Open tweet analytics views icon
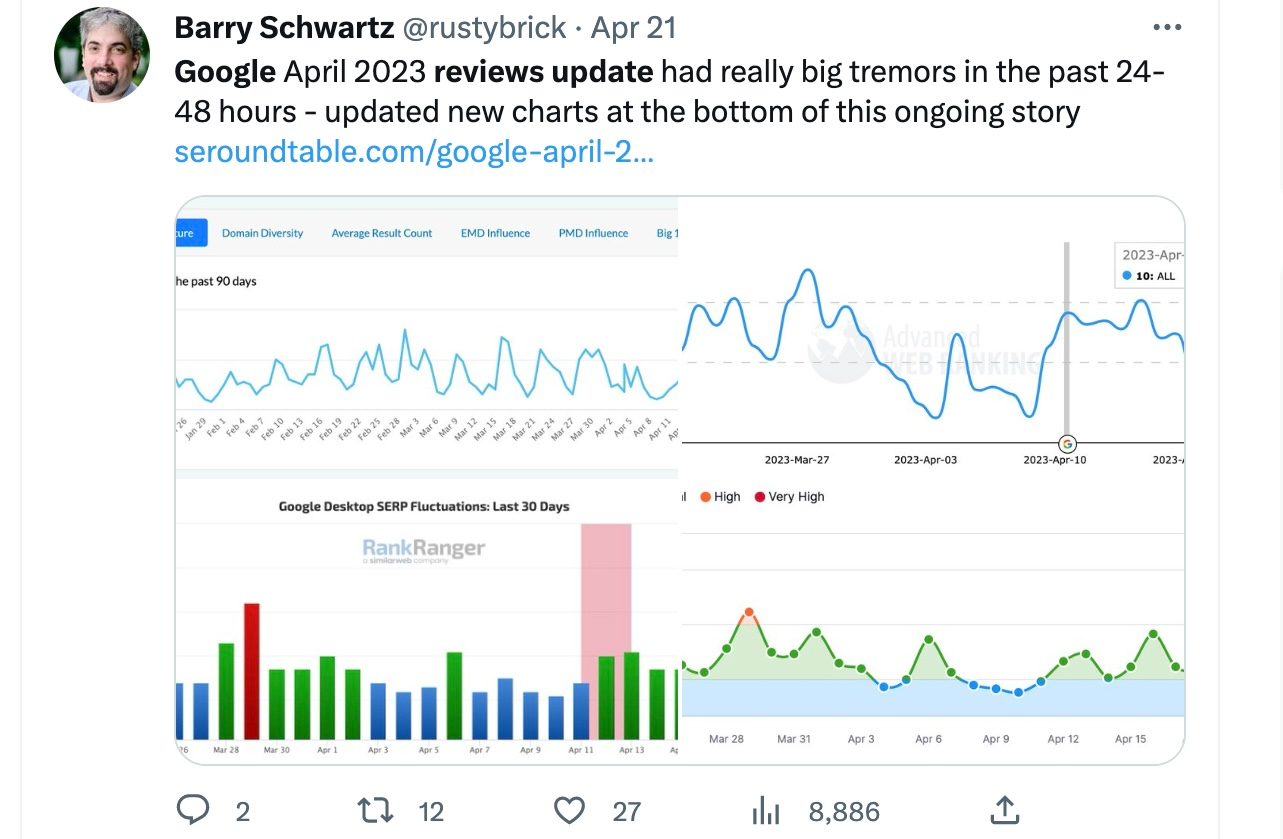This screenshot has width=1283, height=839. 765,809
